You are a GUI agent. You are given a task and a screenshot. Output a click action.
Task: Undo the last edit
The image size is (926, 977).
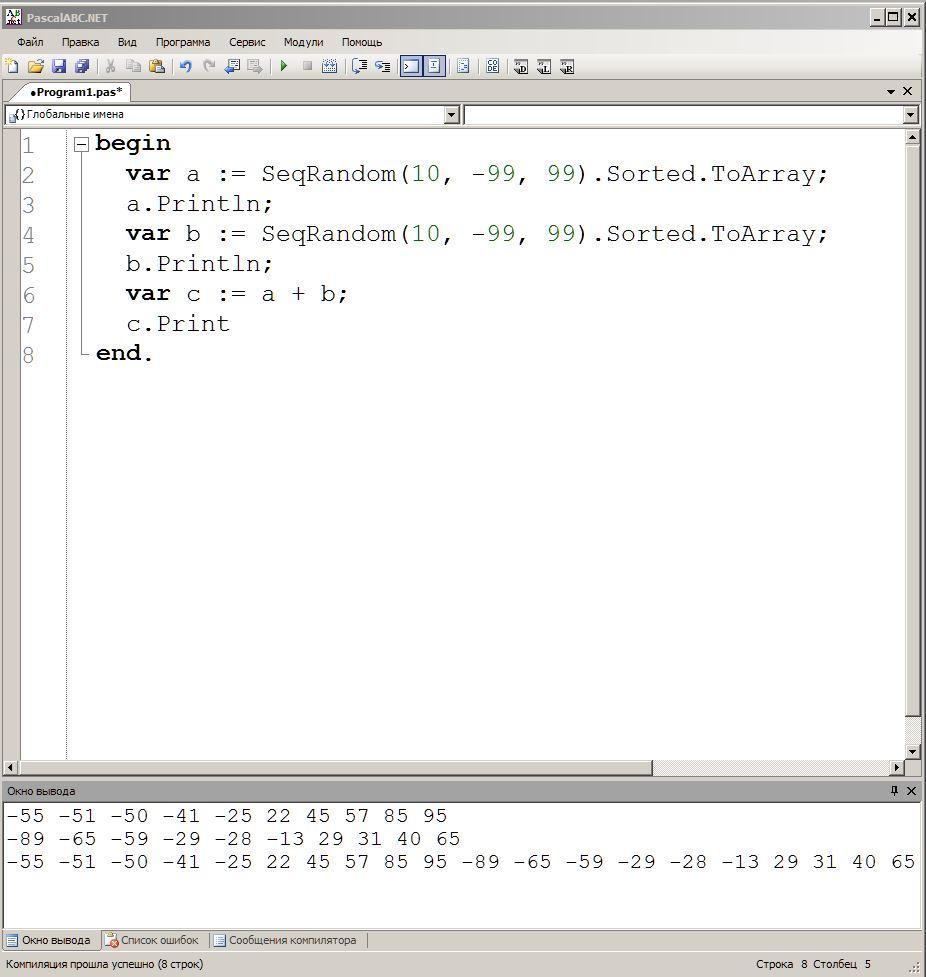[185, 66]
